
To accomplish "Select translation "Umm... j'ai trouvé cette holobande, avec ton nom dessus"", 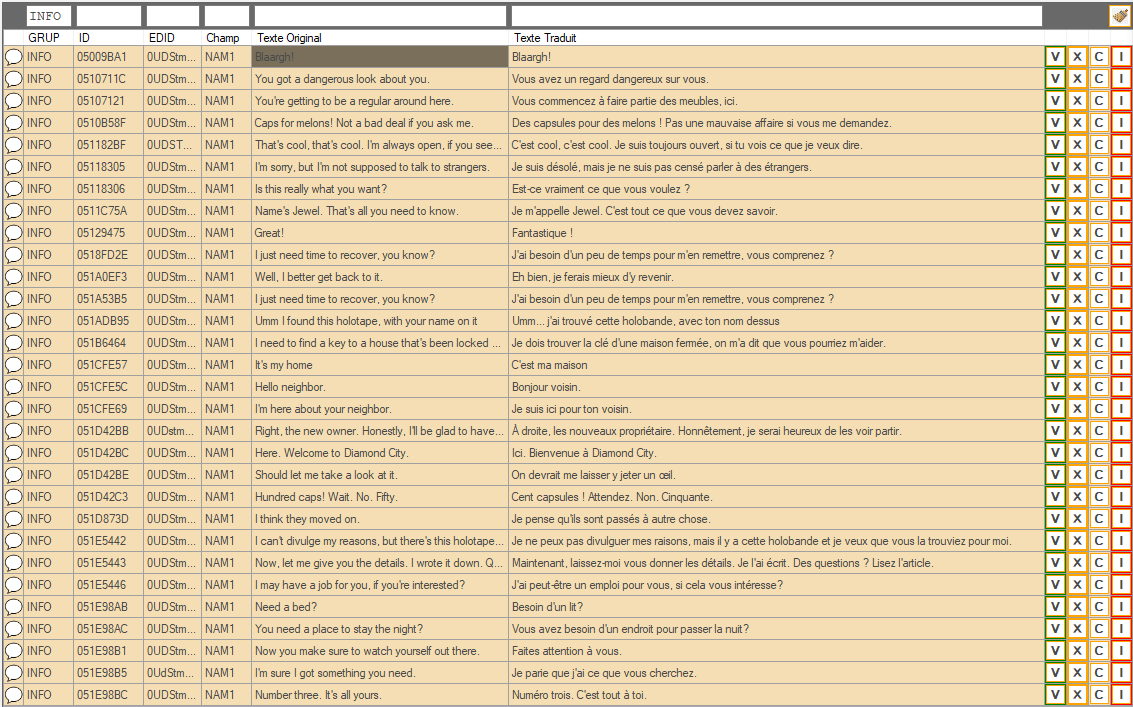I will point(645,321).
